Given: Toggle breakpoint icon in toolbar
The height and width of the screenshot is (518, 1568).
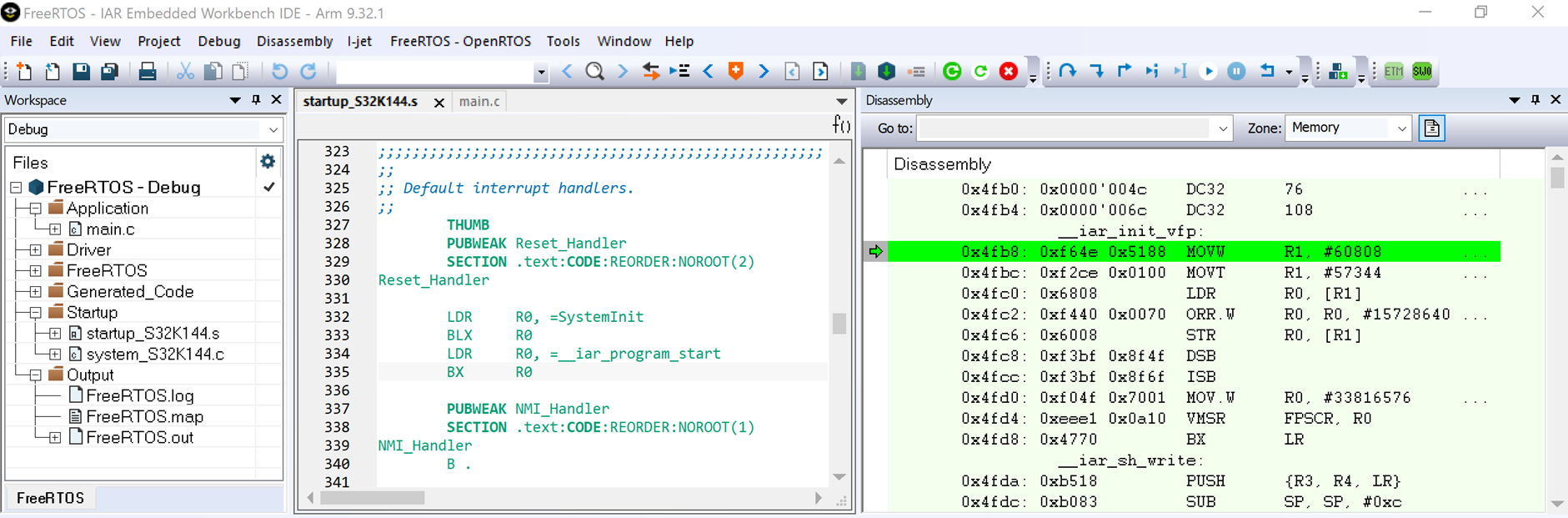Looking at the screenshot, I should pyautogui.click(x=916, y=72).
